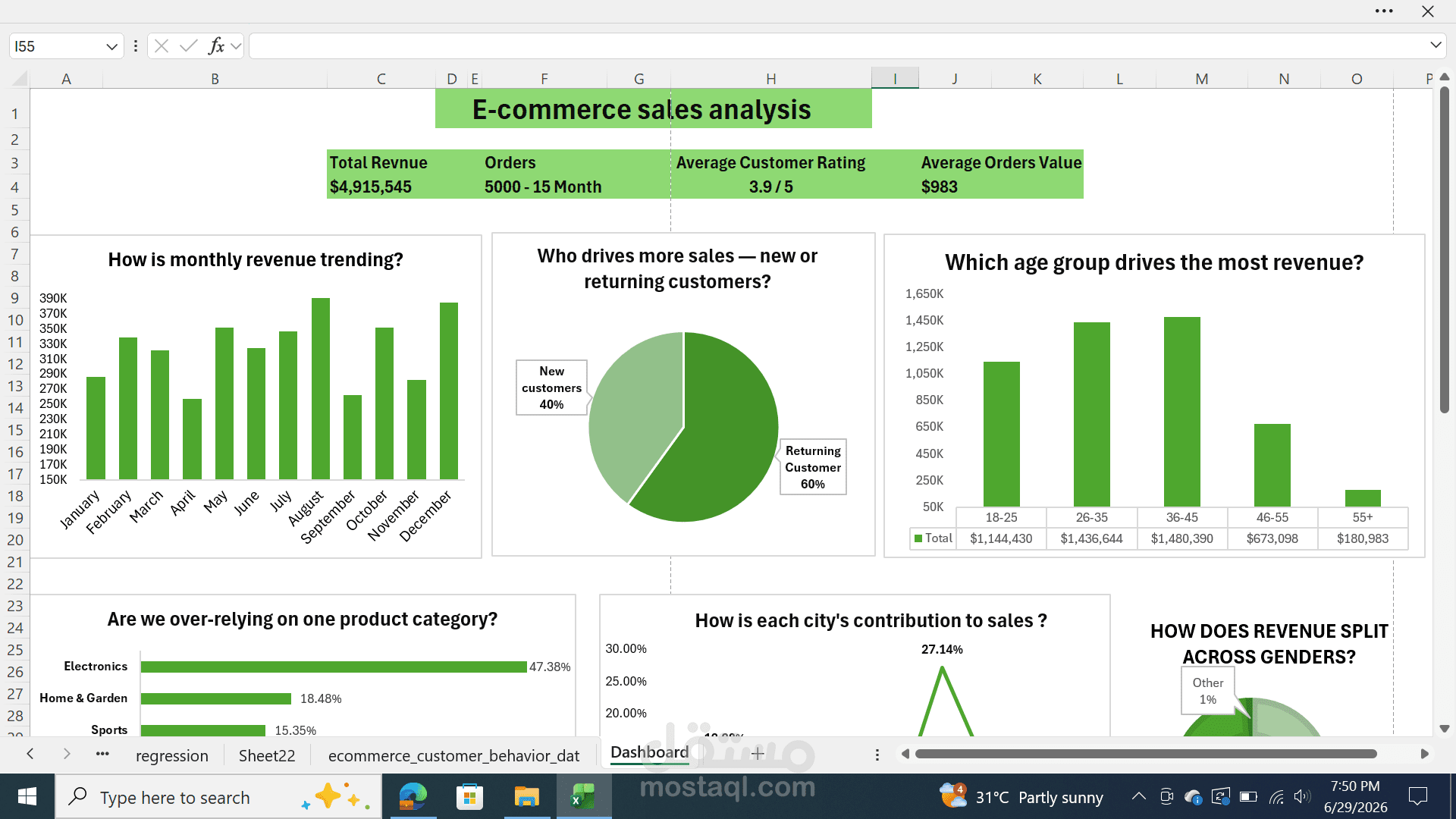This screenshot has width=1456, height=819.
Task: Switch to the Sheet22 tab
Action: (267, 755)
